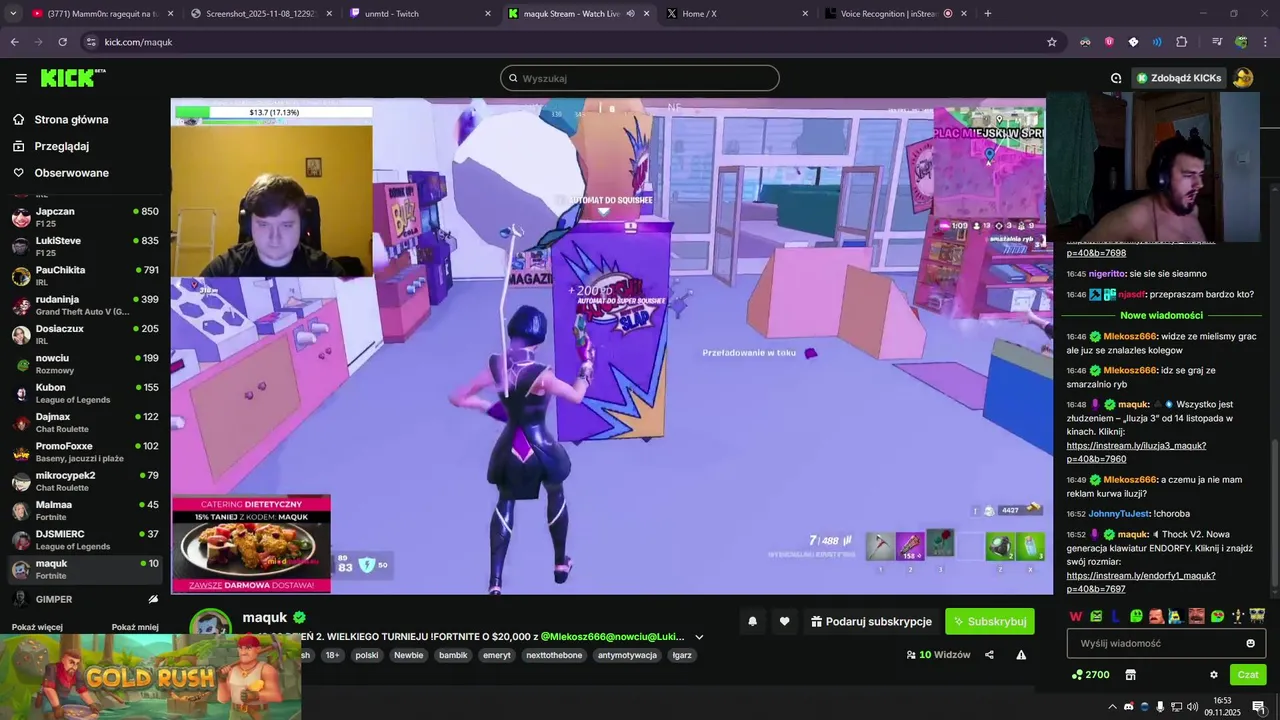The image size is (1280, 720).
Task: Open instream.ly/endorfy1_maquk link in chat
Action: pyautogui.click(x=1141, y=582)
